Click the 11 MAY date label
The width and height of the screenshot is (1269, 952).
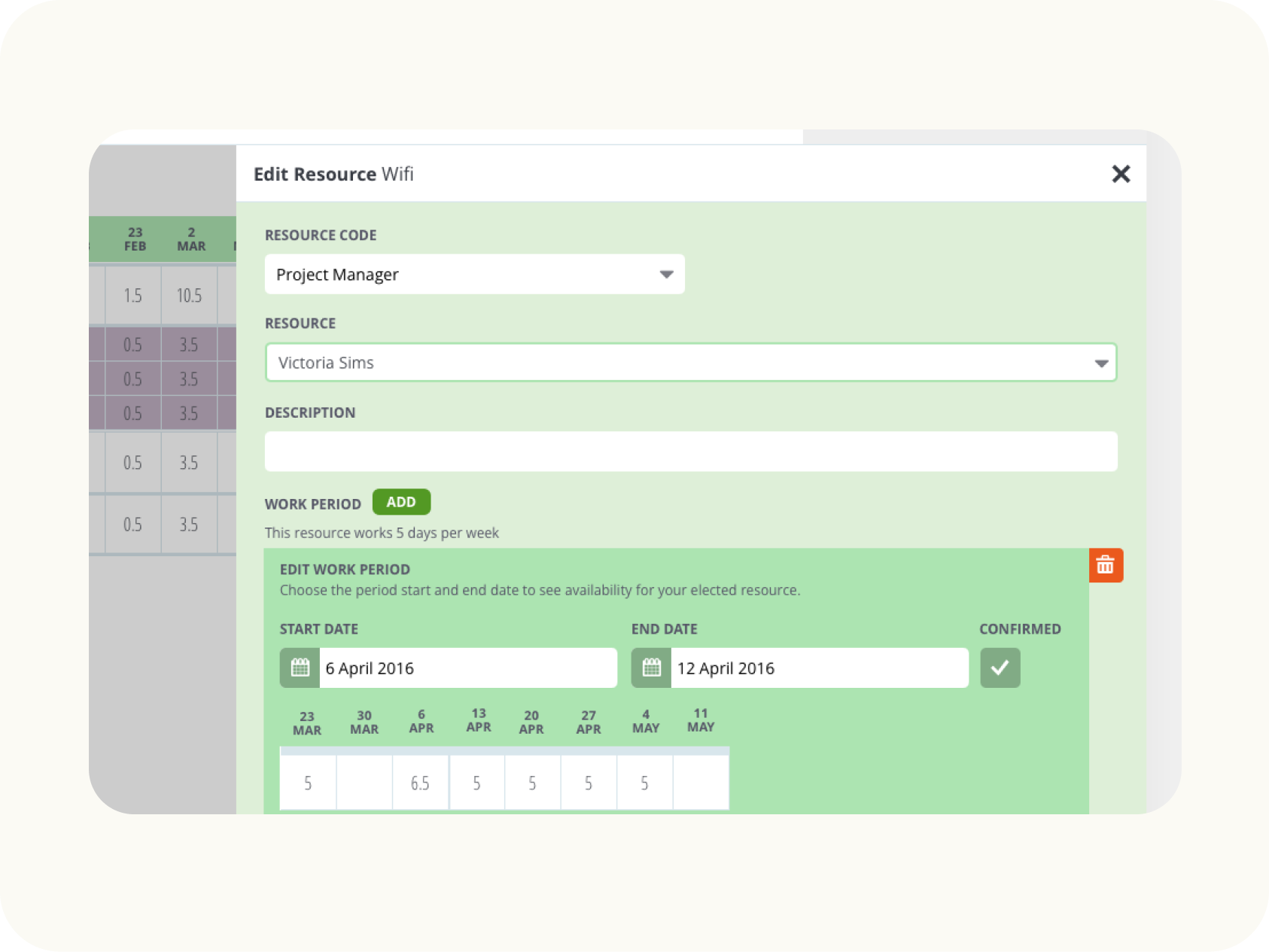pos(701,720)
